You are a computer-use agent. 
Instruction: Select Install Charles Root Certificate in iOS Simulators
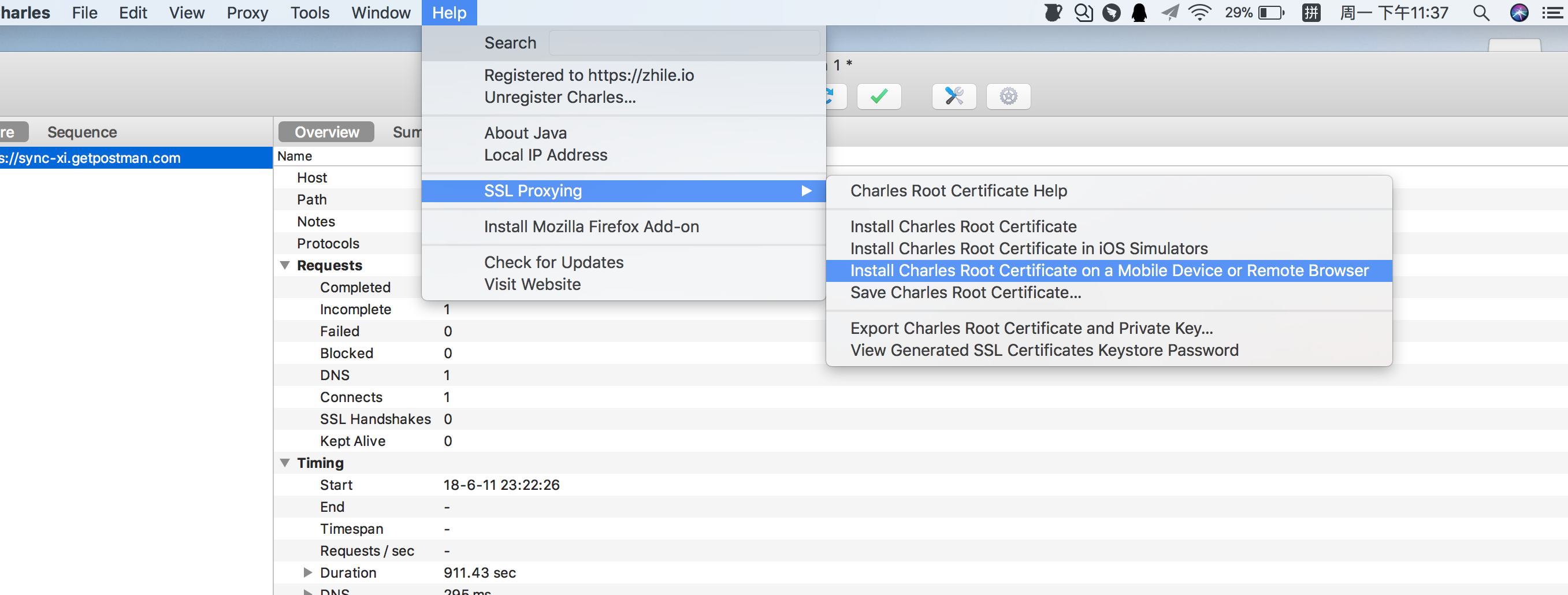click(x=1109, y=249)
